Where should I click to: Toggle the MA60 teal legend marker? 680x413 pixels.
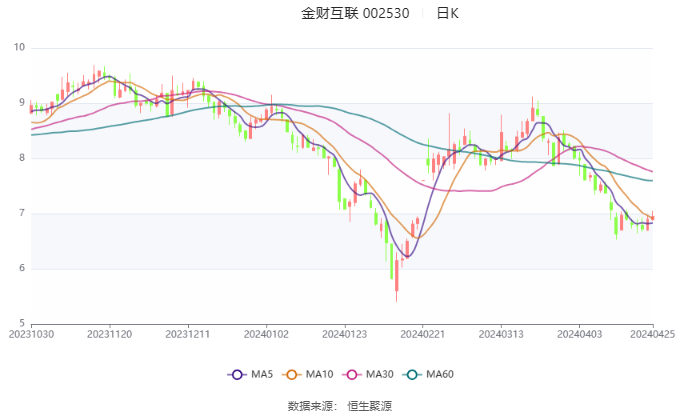pos(412,374)
